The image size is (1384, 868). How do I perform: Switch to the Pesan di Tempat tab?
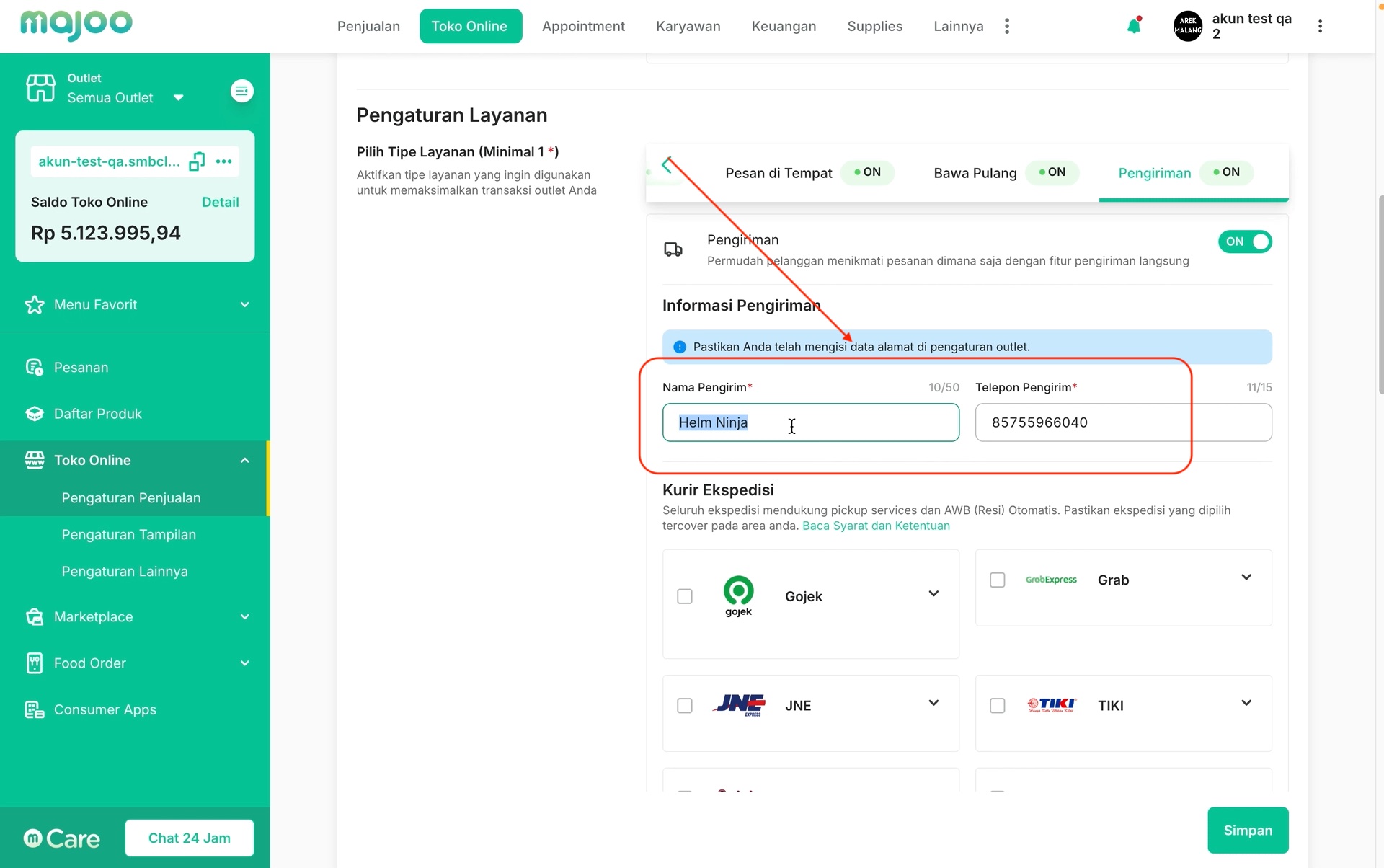tap(809, 173)
